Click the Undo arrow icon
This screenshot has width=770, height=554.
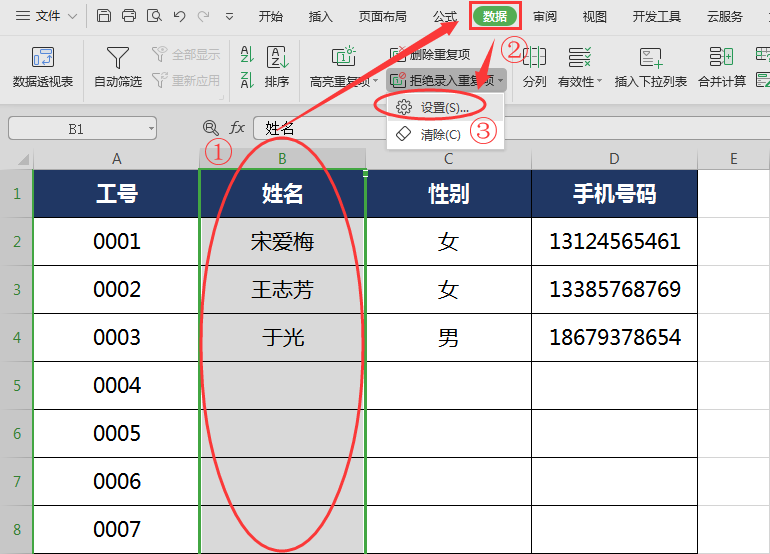click(x=179, y=16)
